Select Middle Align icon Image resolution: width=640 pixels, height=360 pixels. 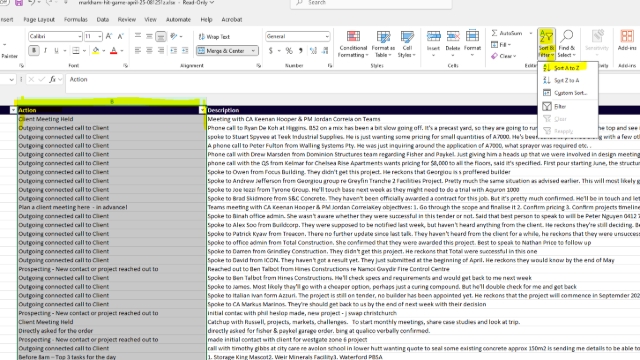[149, 36]
